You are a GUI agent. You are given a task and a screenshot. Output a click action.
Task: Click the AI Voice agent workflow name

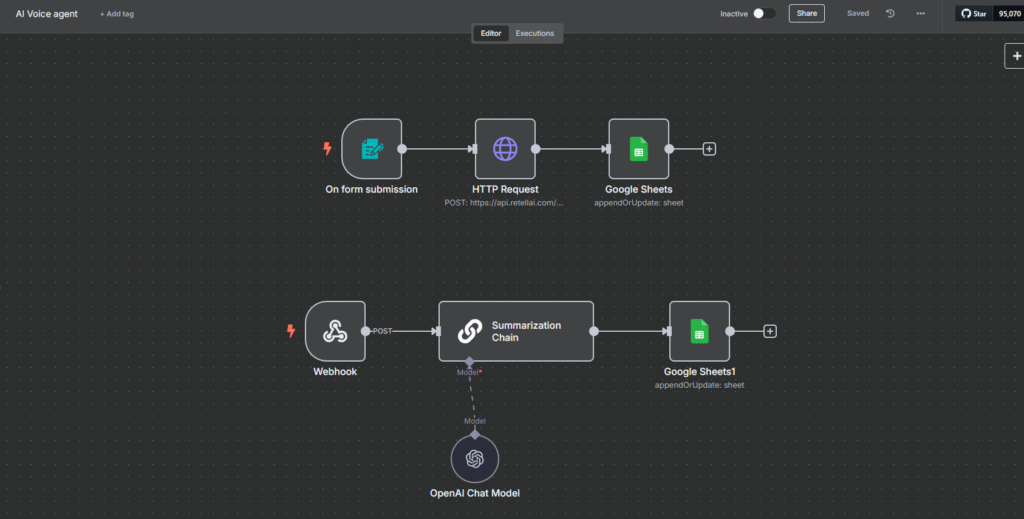(x=46, y=14)
